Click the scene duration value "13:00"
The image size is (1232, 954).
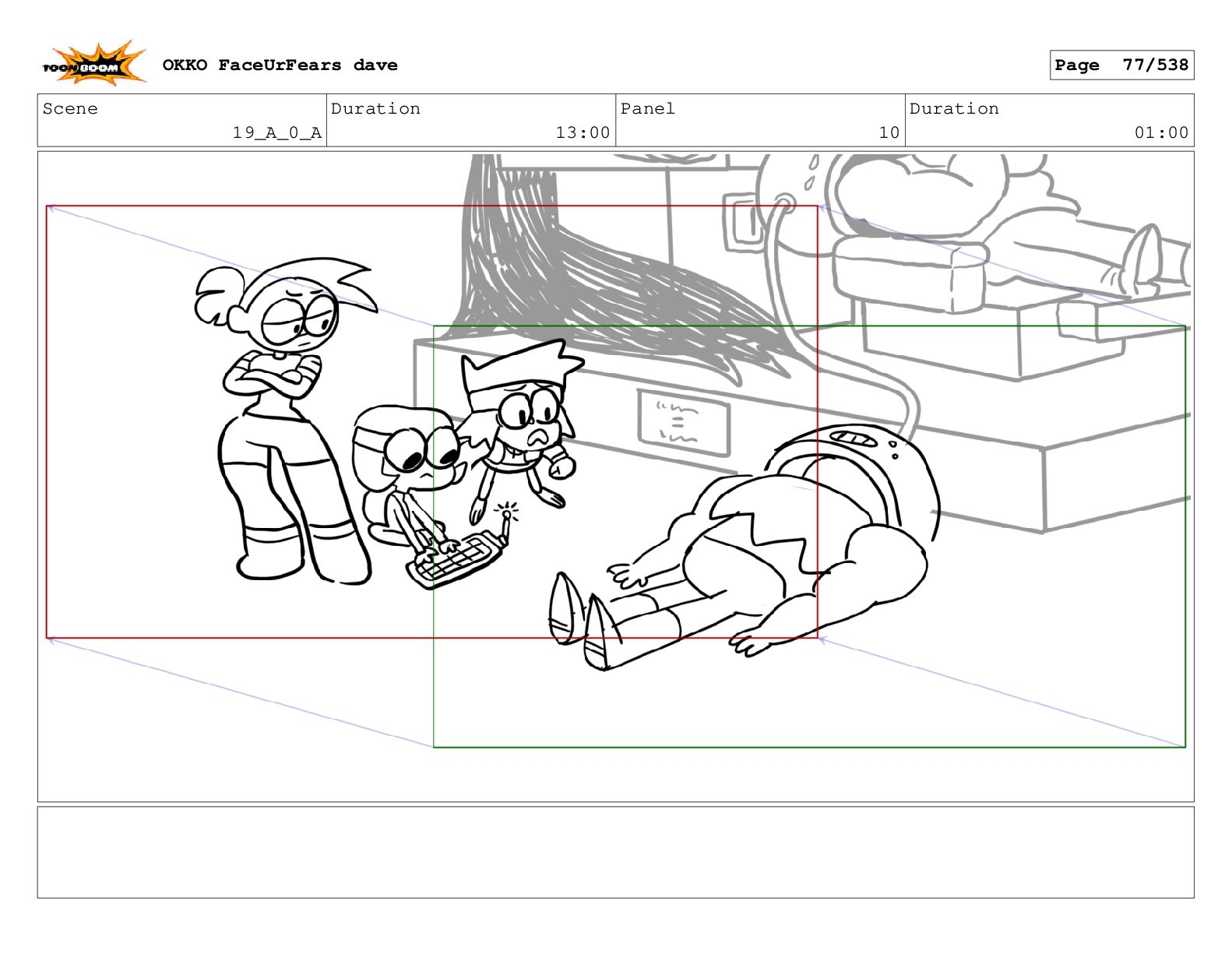(583, 133)
